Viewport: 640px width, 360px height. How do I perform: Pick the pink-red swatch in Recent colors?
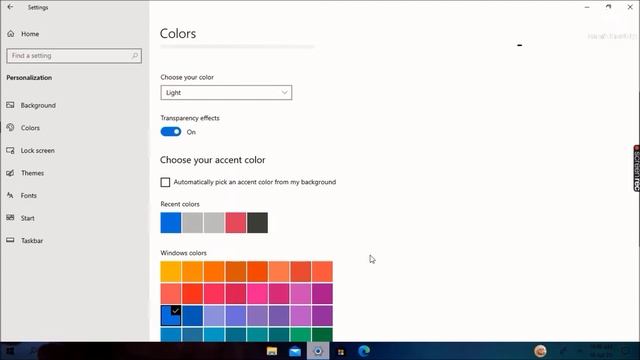click(236, 222)
